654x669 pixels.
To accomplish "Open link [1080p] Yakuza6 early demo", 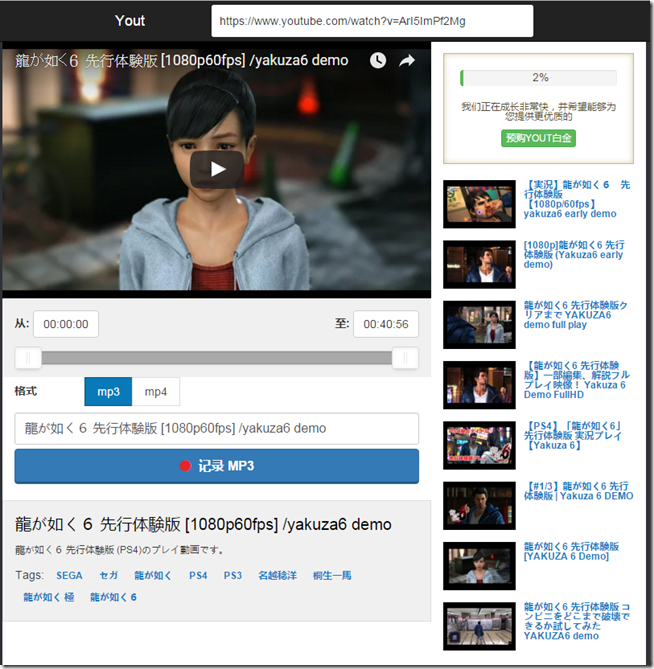I will tap(574, 255).
